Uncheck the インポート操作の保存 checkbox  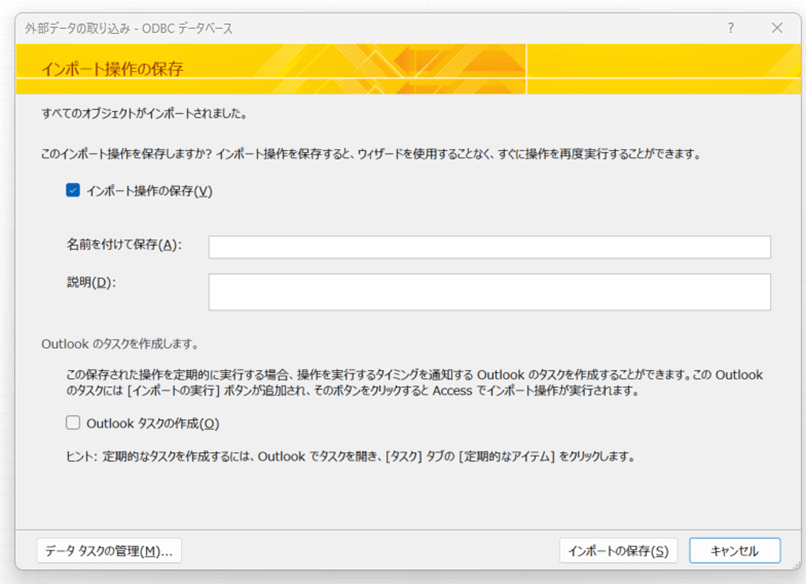[x=73, y=191]
